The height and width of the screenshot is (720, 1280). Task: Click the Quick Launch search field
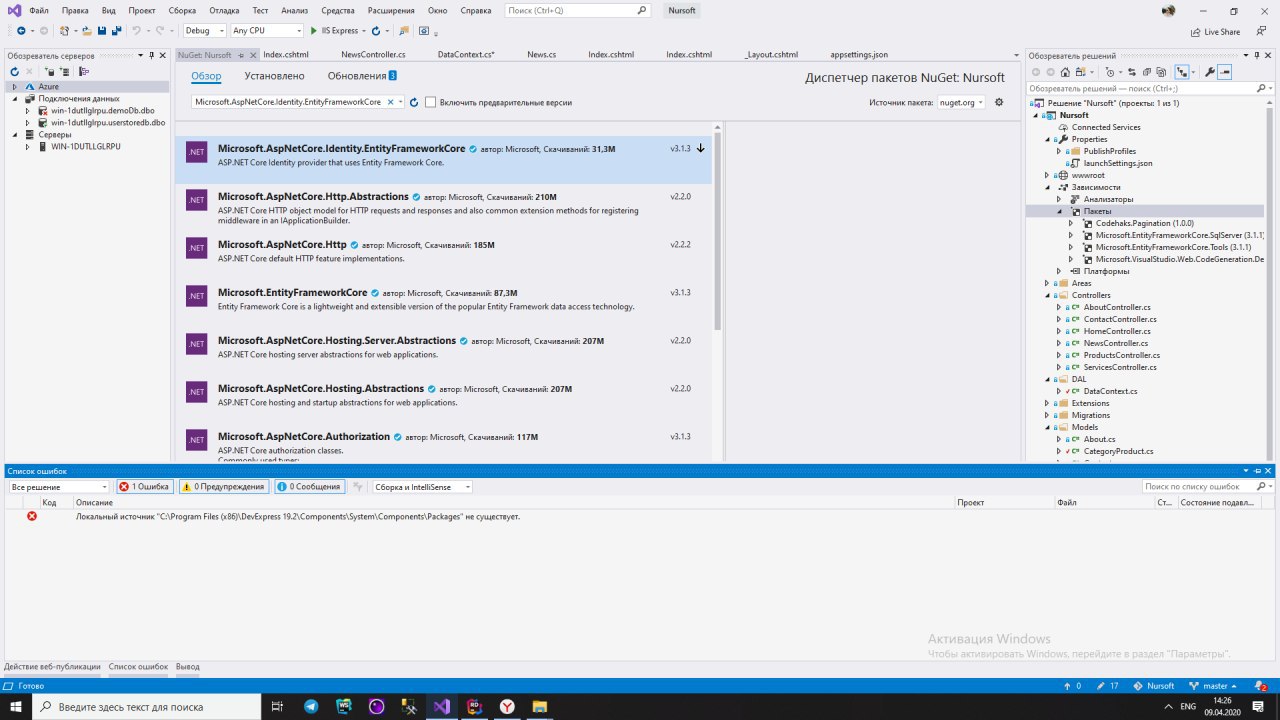(x=579, y=10)
